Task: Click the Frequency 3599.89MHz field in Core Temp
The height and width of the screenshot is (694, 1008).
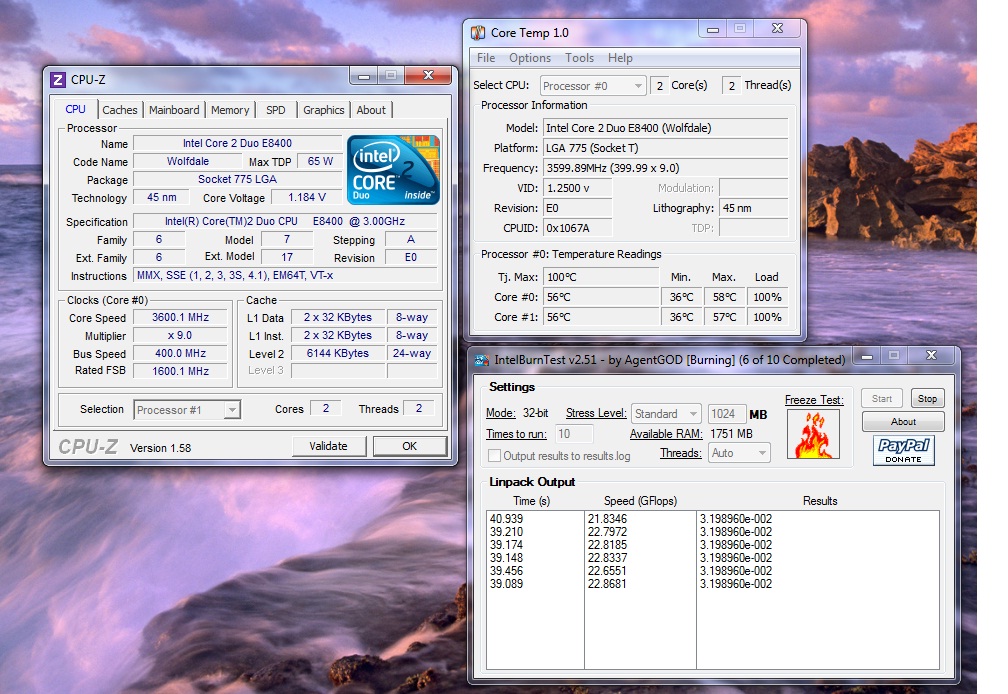Action: coord(665,168)
